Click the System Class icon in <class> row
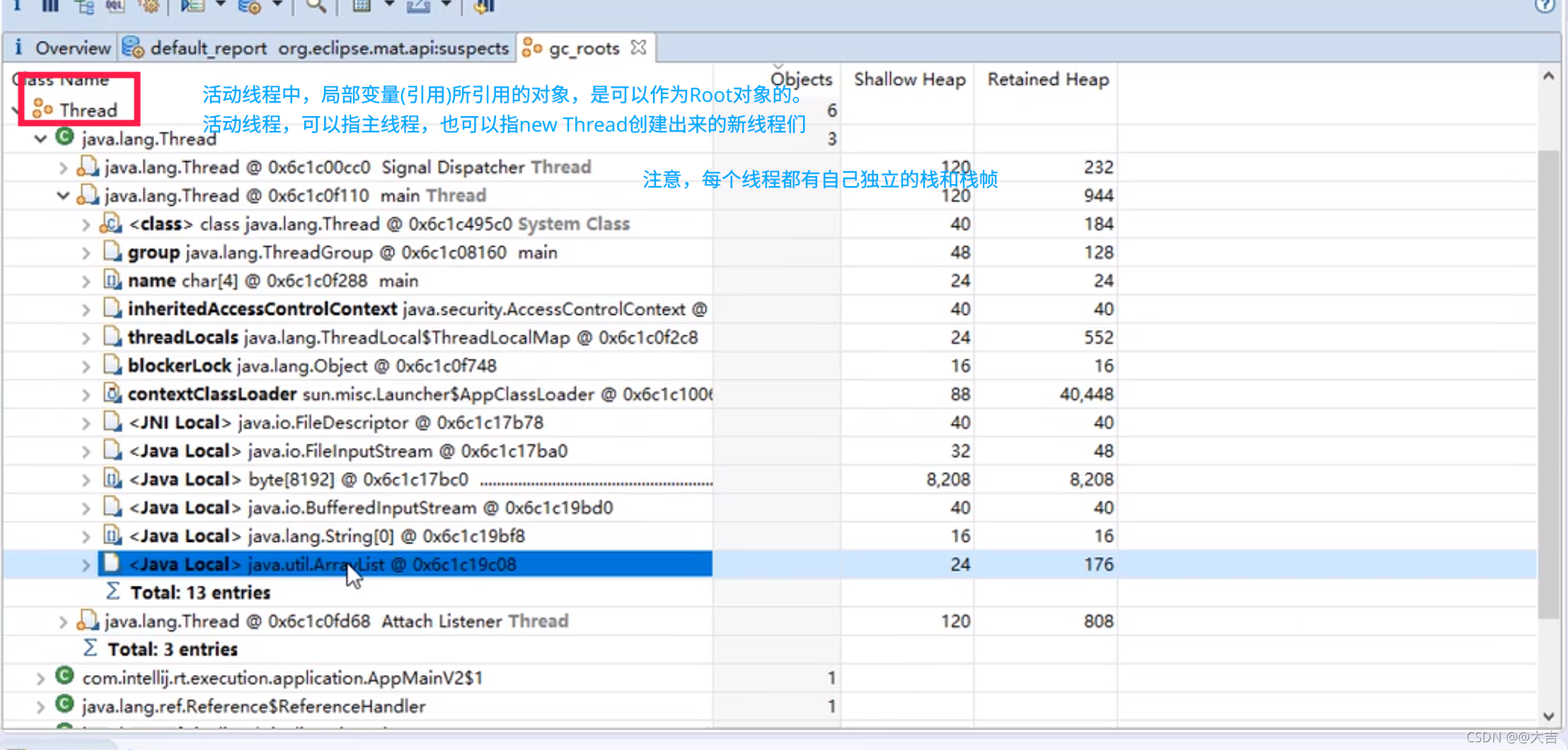This screenshot has width=1568, height=750. click(111, 223)
